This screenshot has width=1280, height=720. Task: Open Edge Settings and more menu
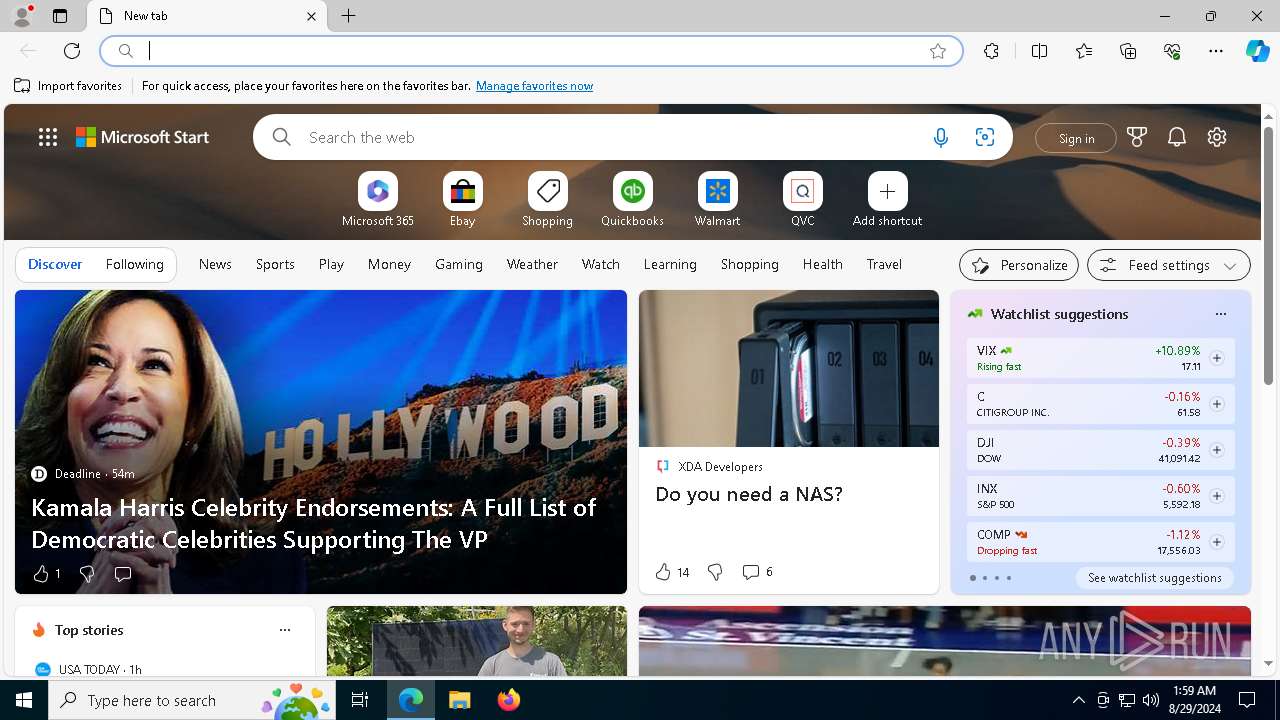pos(1216,51)
